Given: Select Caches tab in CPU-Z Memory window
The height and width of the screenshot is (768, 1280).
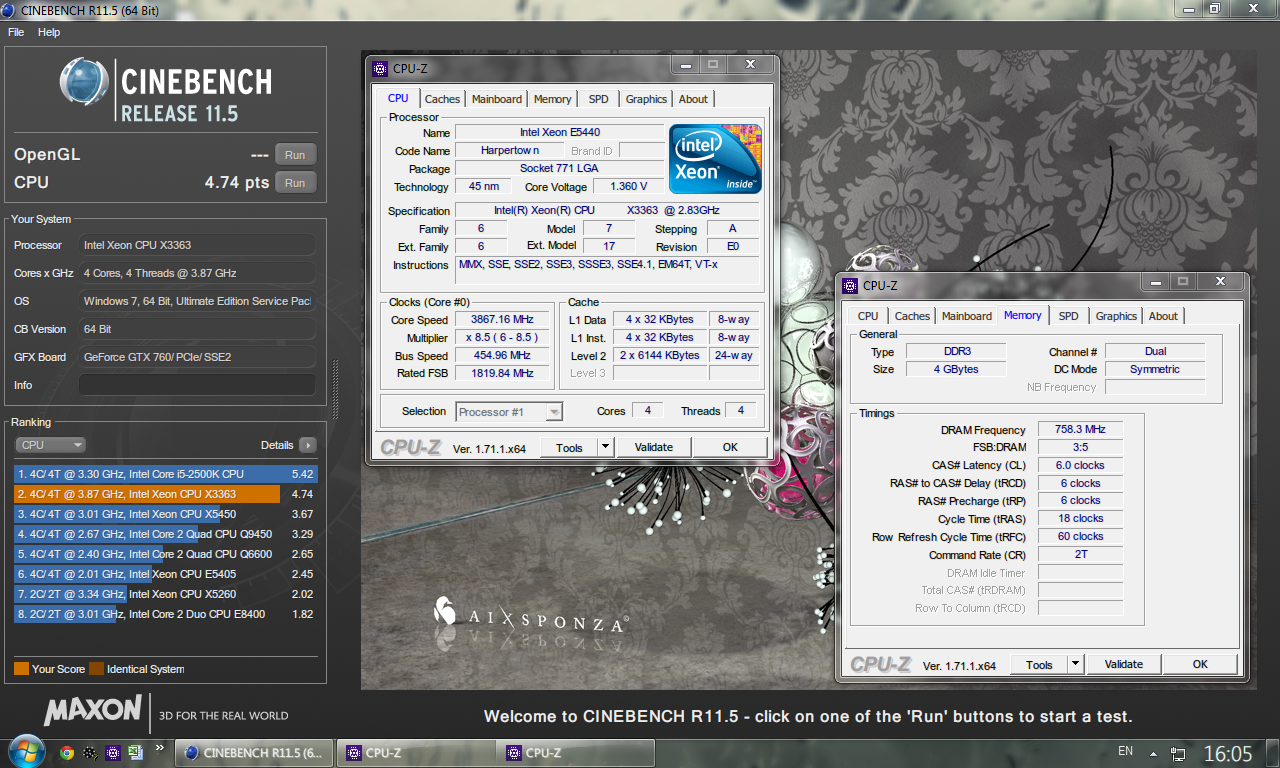Looking at the screenshot, I should pos(912,316).
